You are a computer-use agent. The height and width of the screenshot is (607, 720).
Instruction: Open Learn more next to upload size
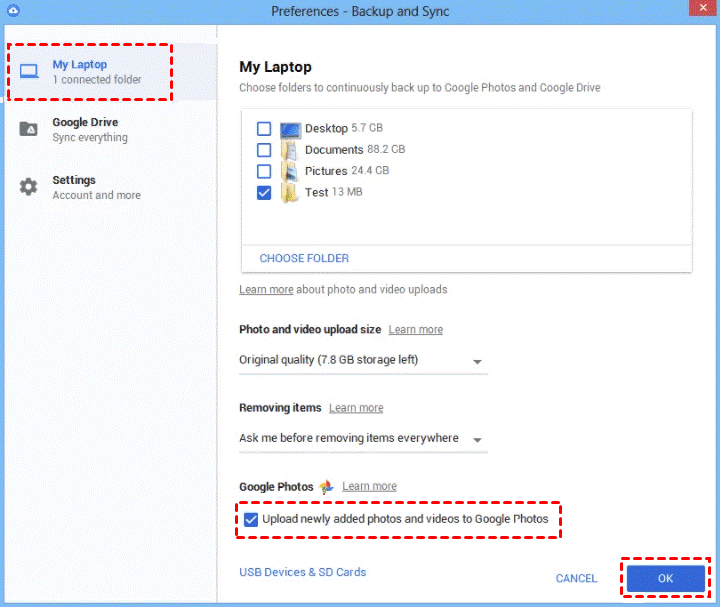point(416,330)
